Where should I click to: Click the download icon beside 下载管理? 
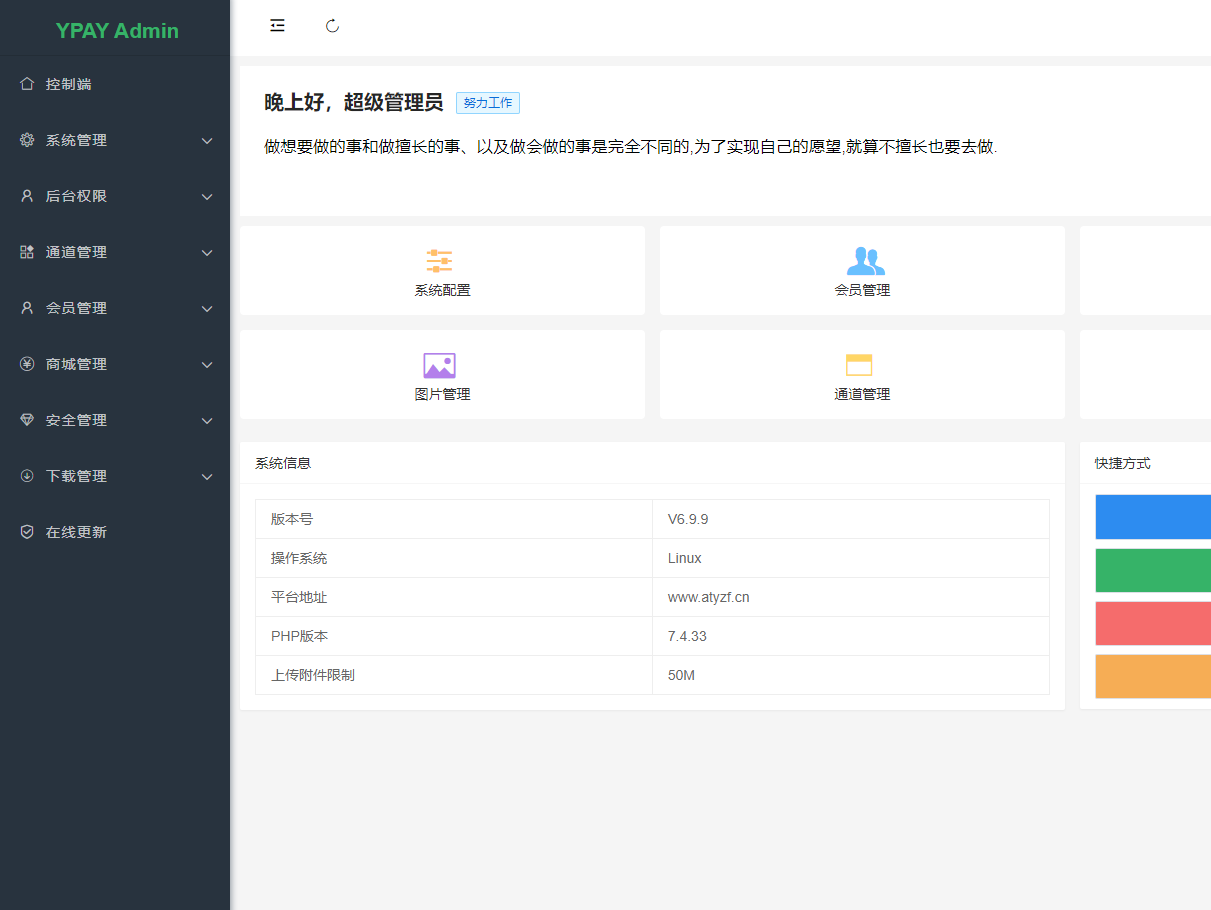click(x=27, y=476)
